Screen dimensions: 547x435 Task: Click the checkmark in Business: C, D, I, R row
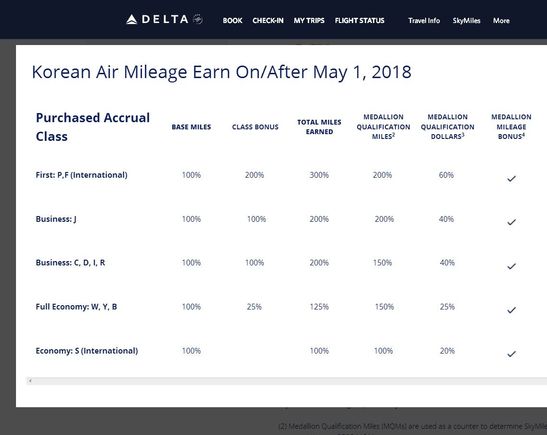511,267
